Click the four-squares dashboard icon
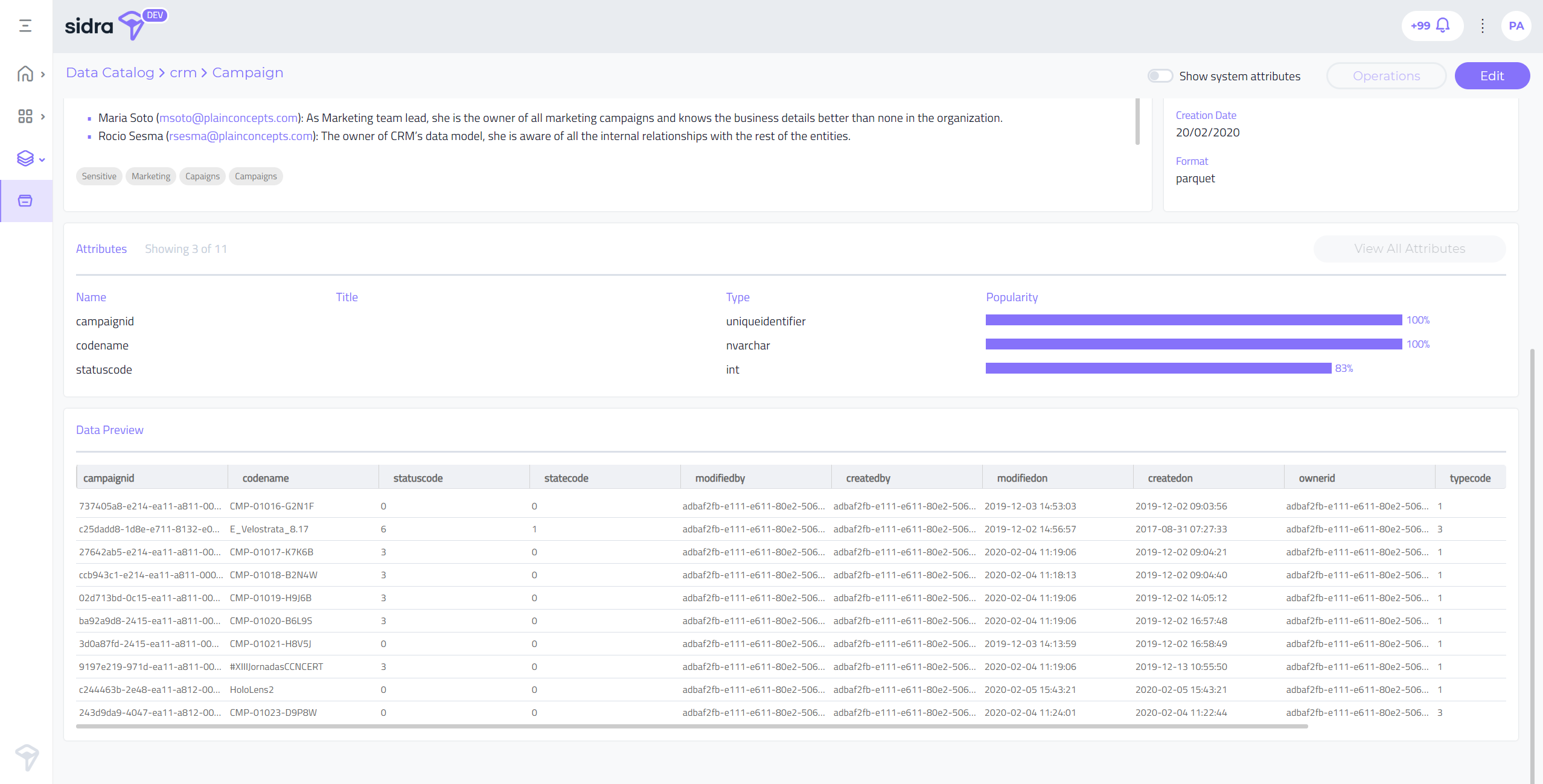Image resolution: width=1543 pixels, height=784 pixels. coord(25,116)
